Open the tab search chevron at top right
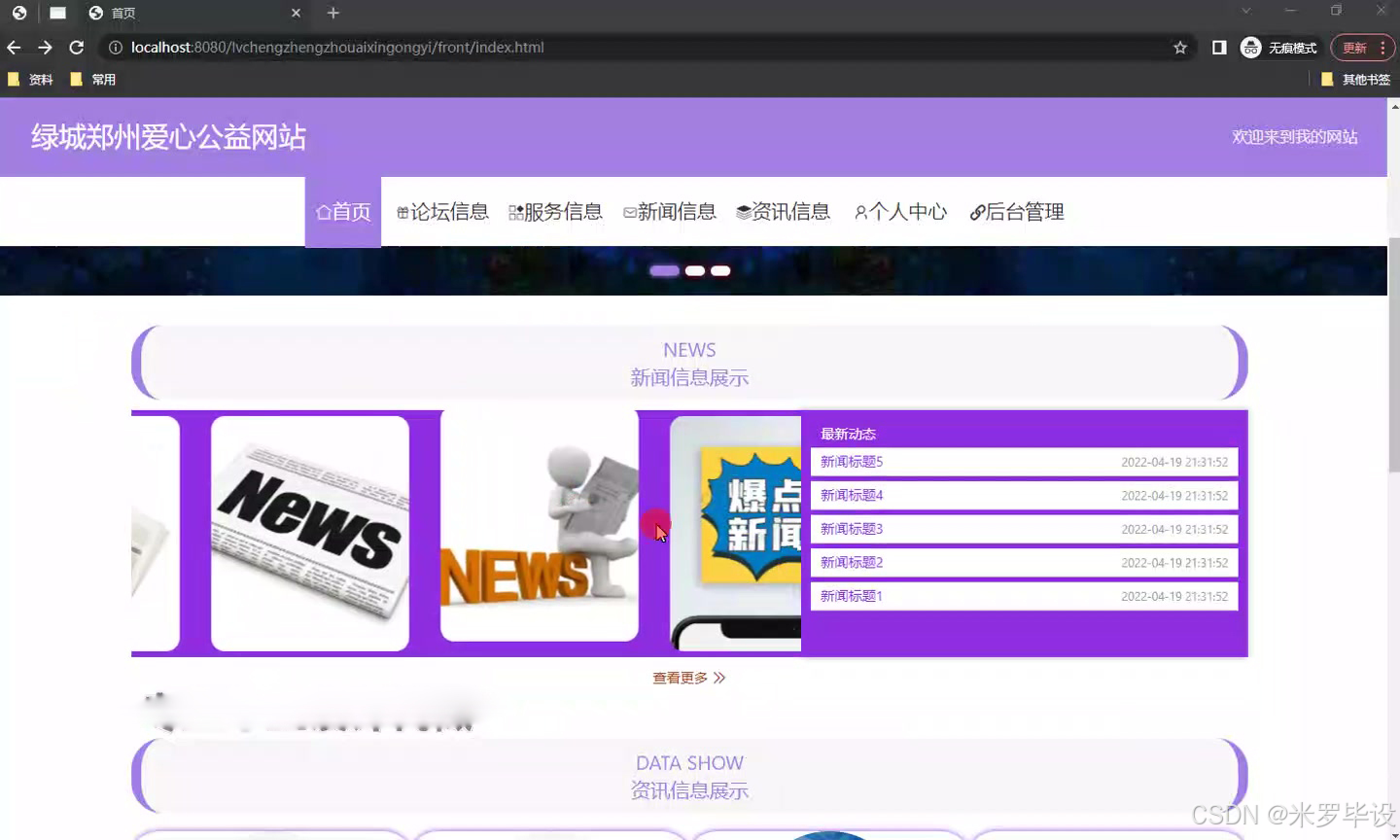The image size is (1400, 840). tap(1245, 12)
